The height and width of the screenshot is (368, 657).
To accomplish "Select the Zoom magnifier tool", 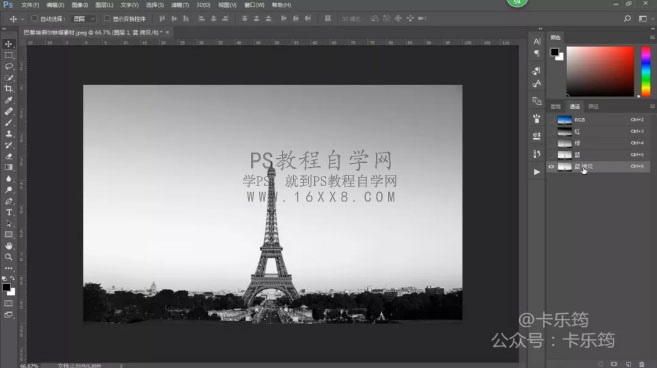I will (x=8, y=257).
